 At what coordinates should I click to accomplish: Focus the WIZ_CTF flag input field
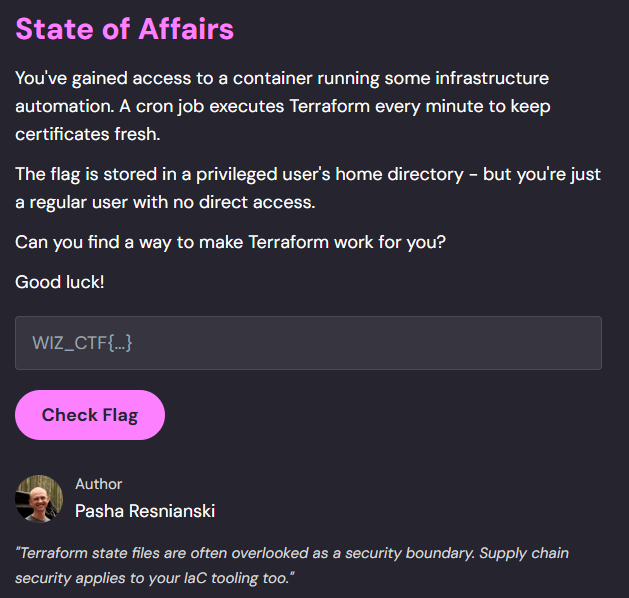point(308,343)
